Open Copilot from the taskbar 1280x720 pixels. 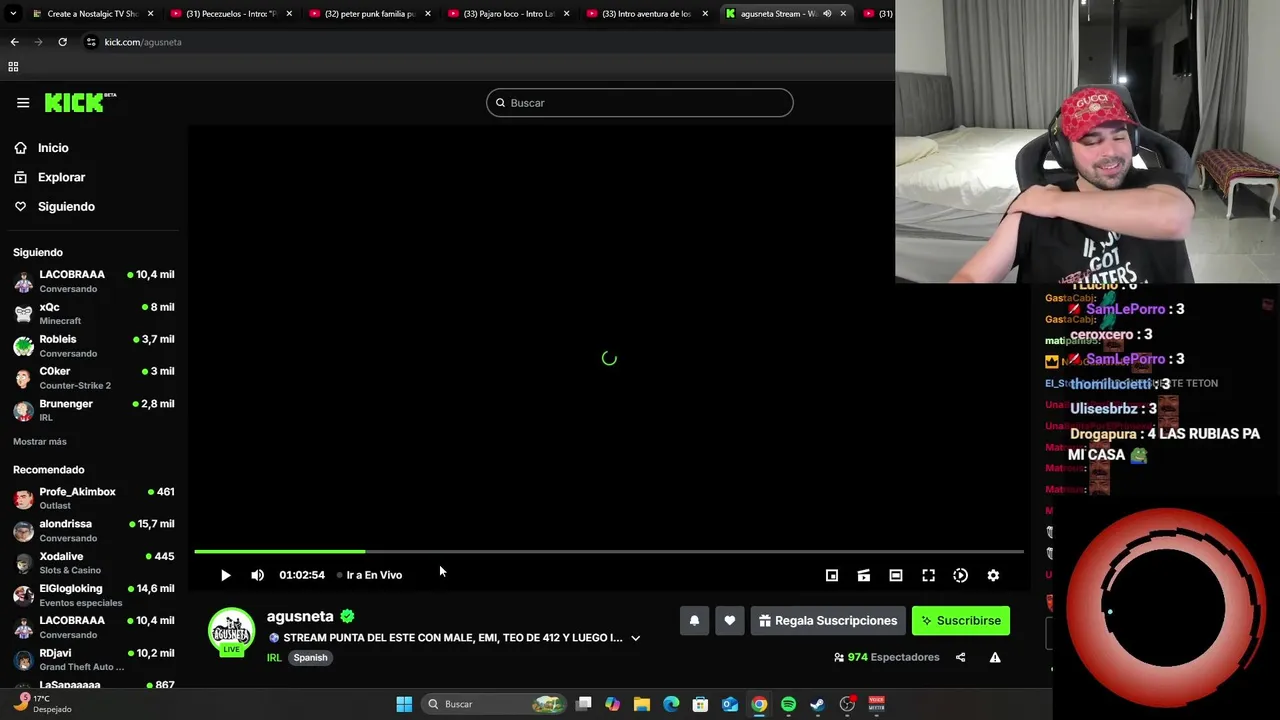613,704
